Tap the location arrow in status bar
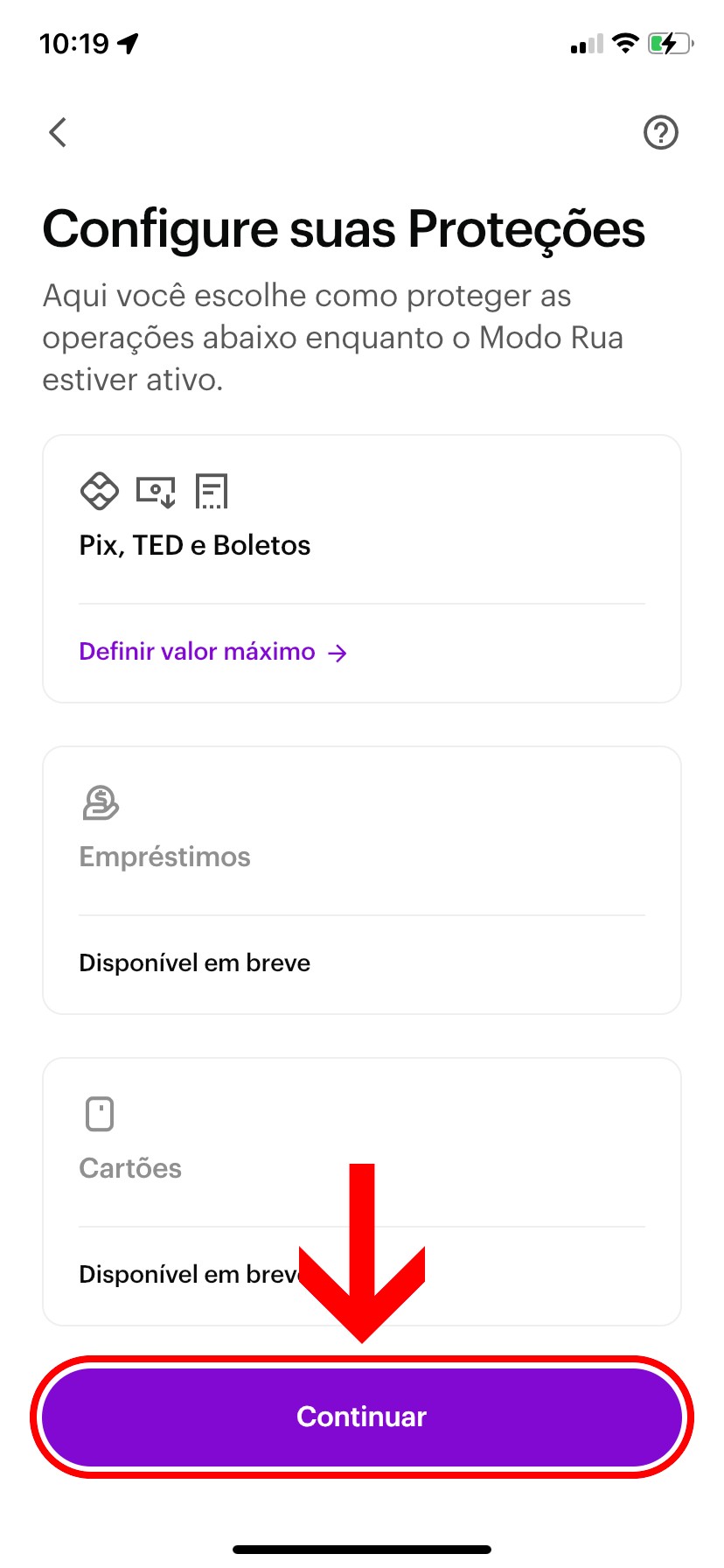The width and height of the screenshot is (724, 1568). (129, 43)
